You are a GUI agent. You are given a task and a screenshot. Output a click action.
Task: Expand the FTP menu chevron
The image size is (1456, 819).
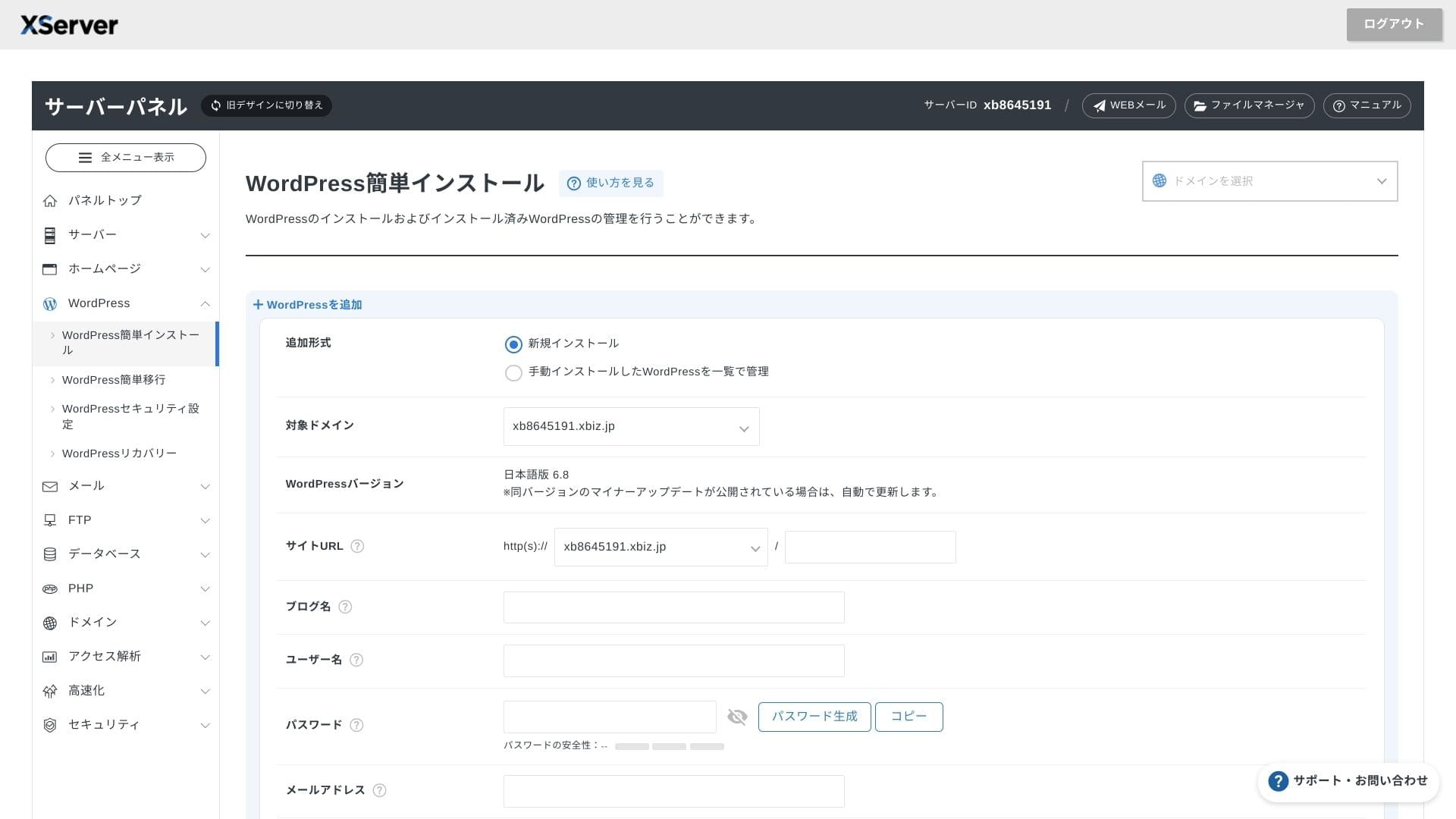(205, 521)
